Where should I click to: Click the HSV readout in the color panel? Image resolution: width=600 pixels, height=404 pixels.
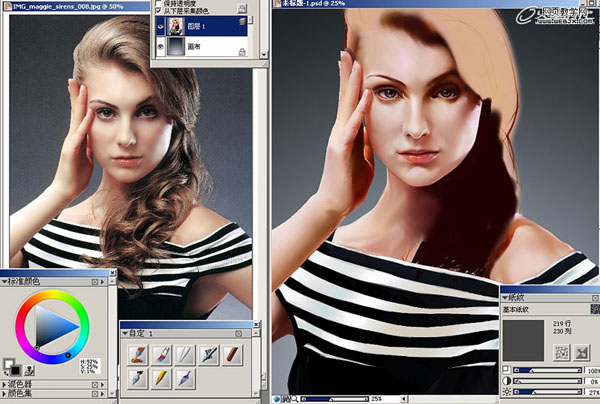(x=90, y=366)
